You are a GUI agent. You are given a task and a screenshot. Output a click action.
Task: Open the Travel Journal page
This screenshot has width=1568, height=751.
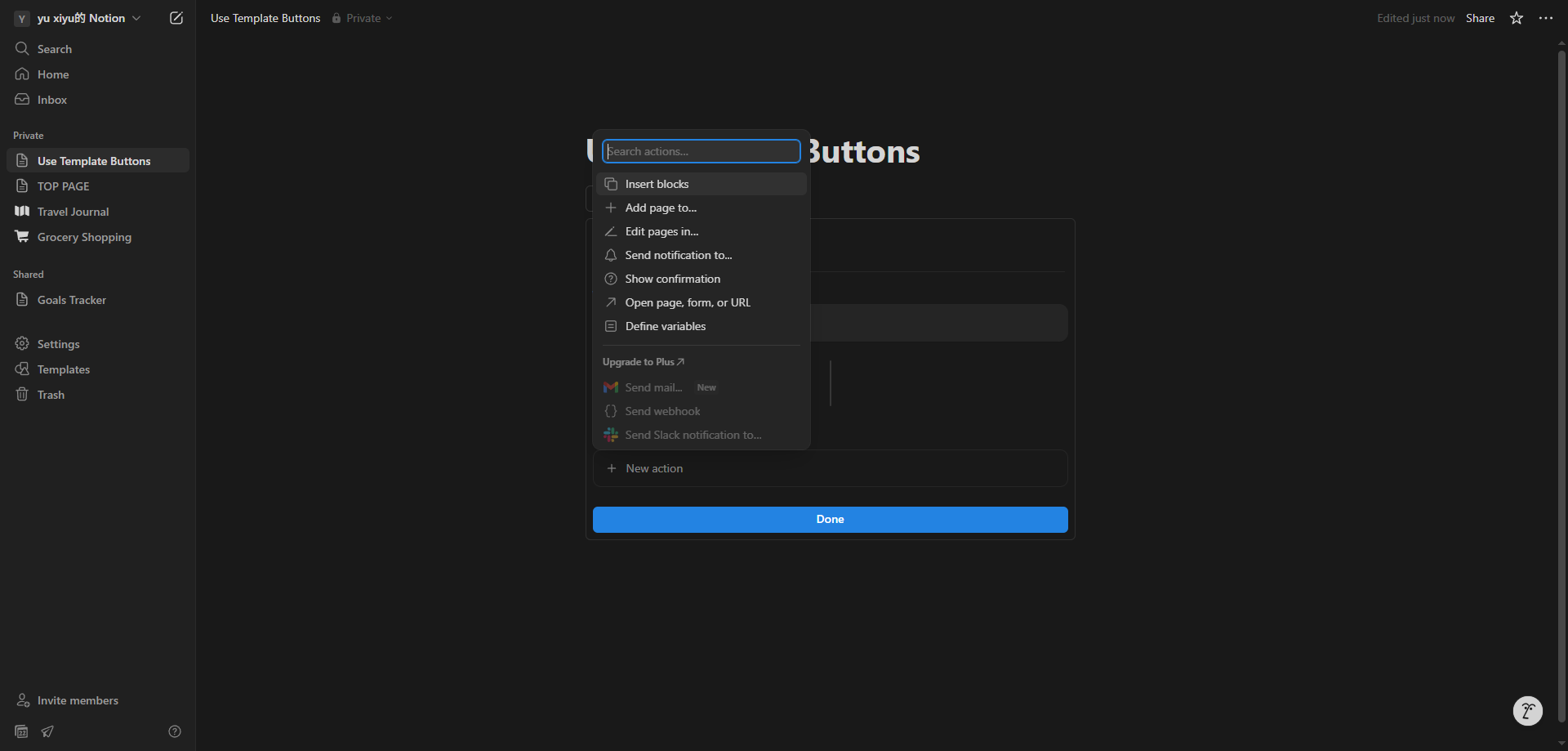(98, 212)
